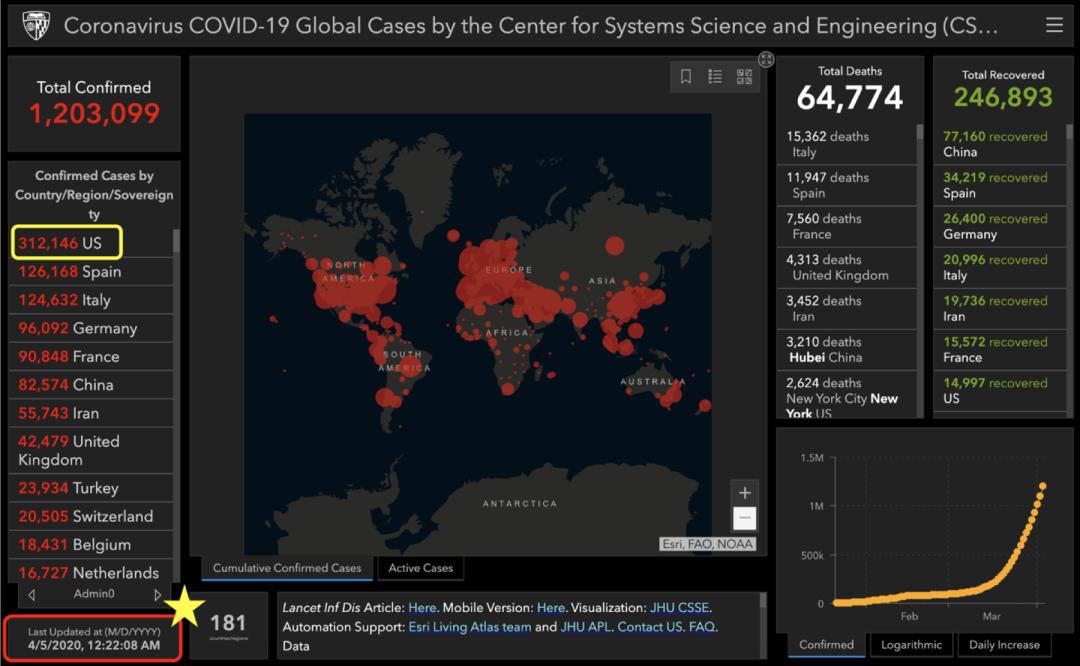Click 77,160 recovered China entry

coord(999,144)
